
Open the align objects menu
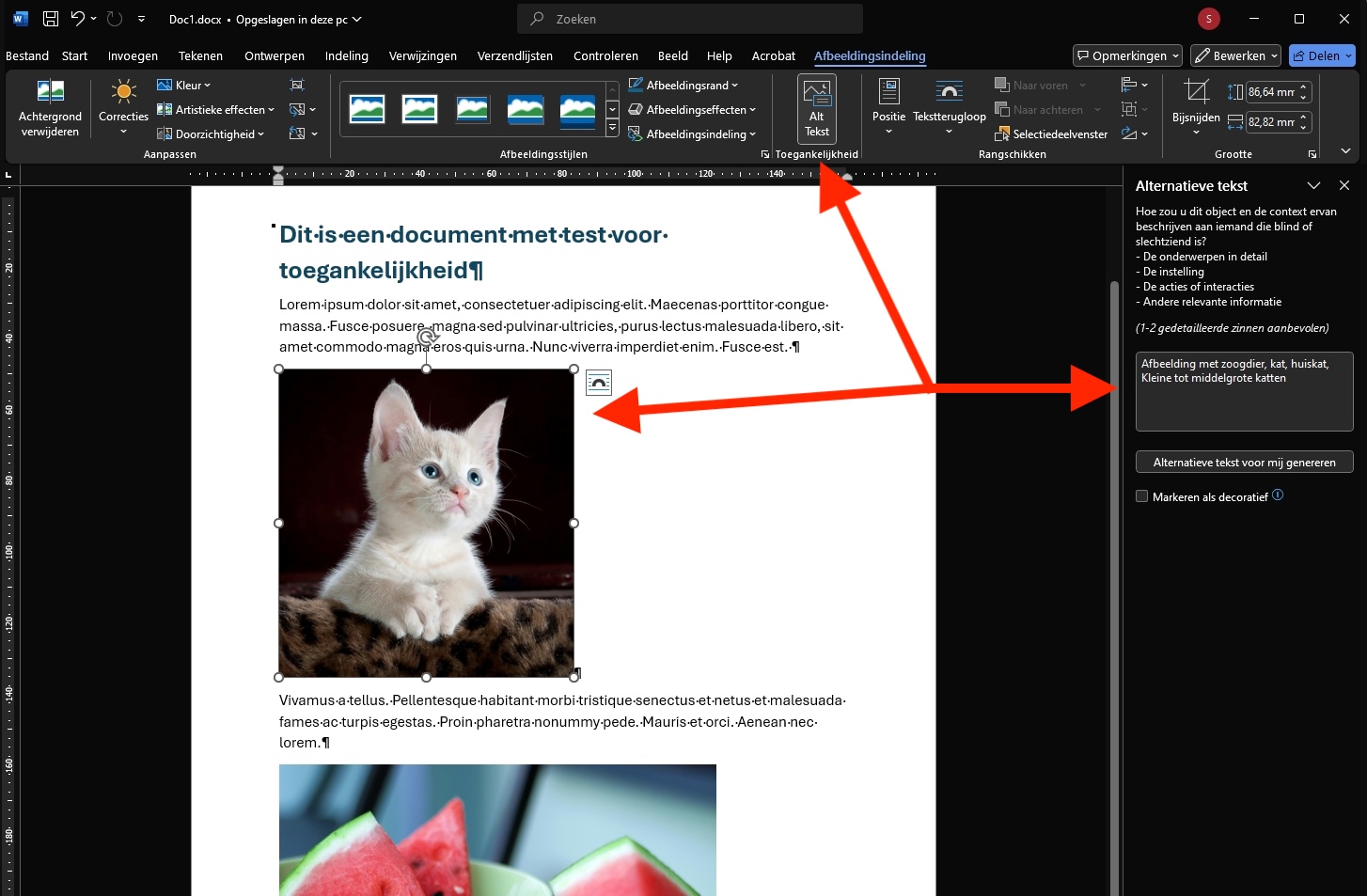[1135, 86]
